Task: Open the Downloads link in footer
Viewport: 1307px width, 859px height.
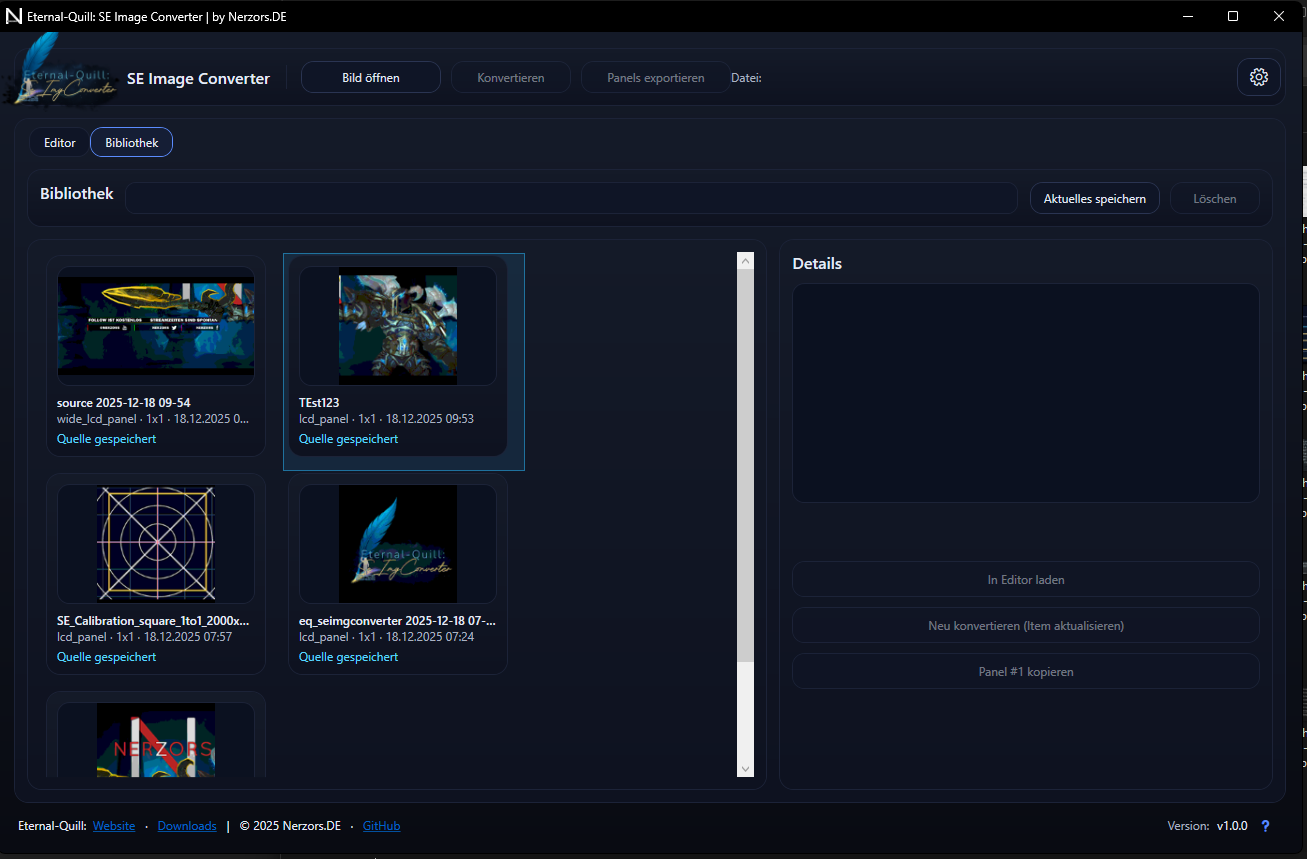Action: (x=187, y=826)
